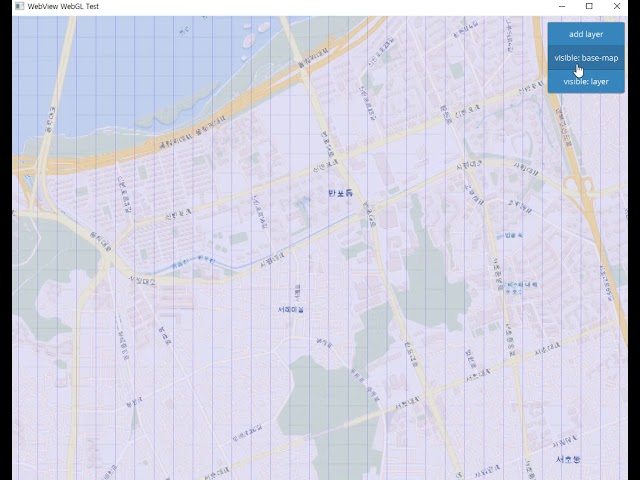Maximize the WebView WebGL Test window
This screenshot has height=480, width=640.
click(589, 6)
